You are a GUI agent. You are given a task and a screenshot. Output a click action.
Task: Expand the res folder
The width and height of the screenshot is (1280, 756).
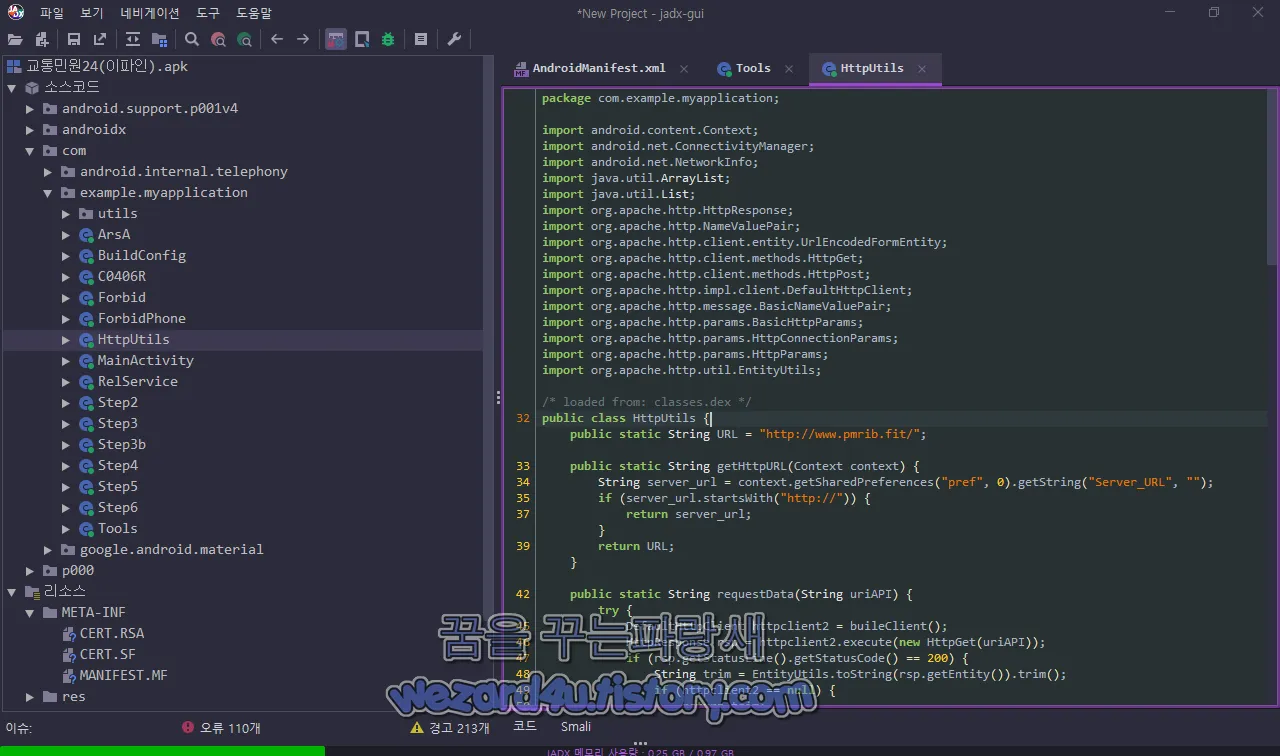(30, 697)
